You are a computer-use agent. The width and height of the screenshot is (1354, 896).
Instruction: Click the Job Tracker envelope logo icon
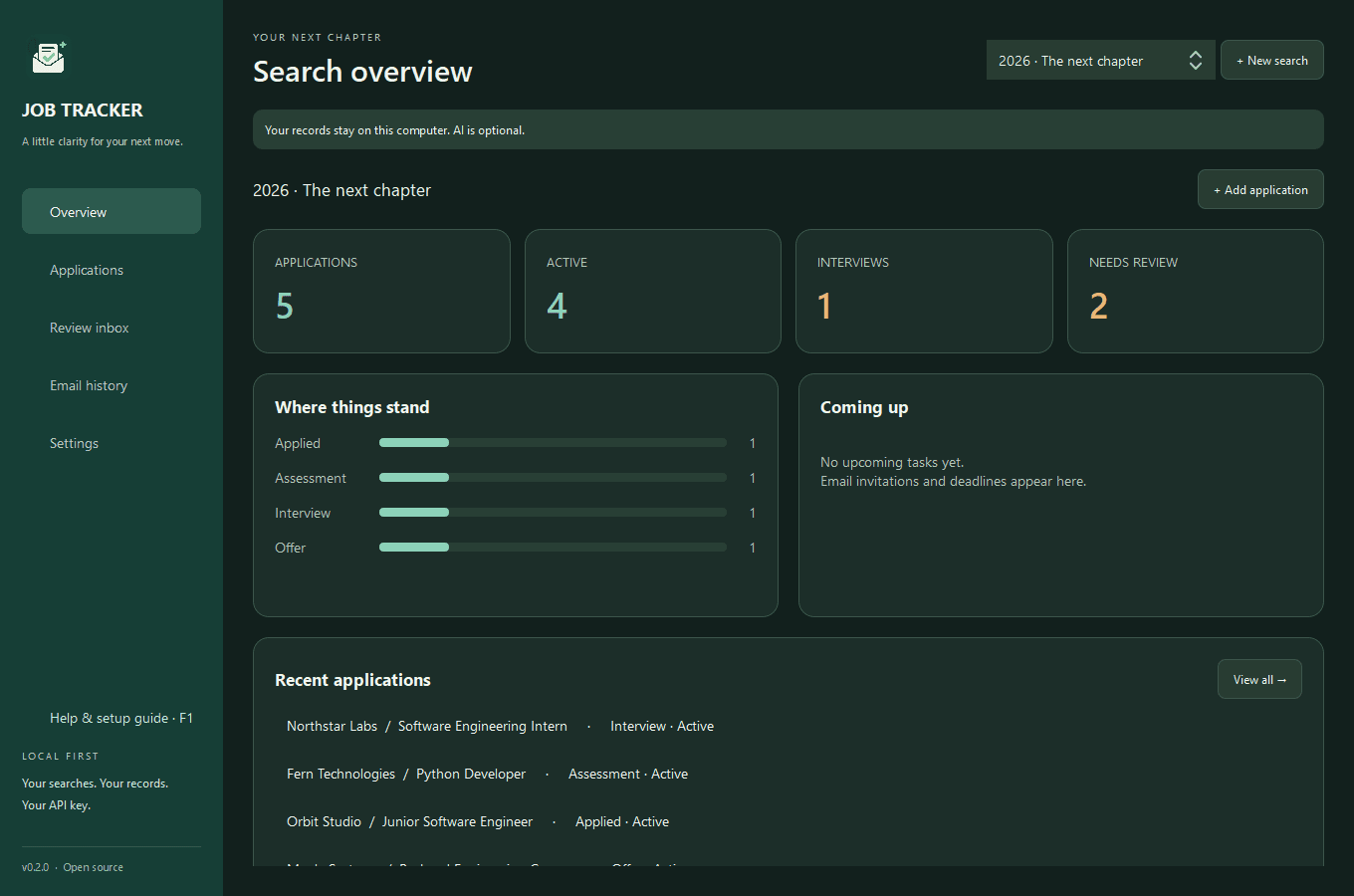tap(49, 58)
